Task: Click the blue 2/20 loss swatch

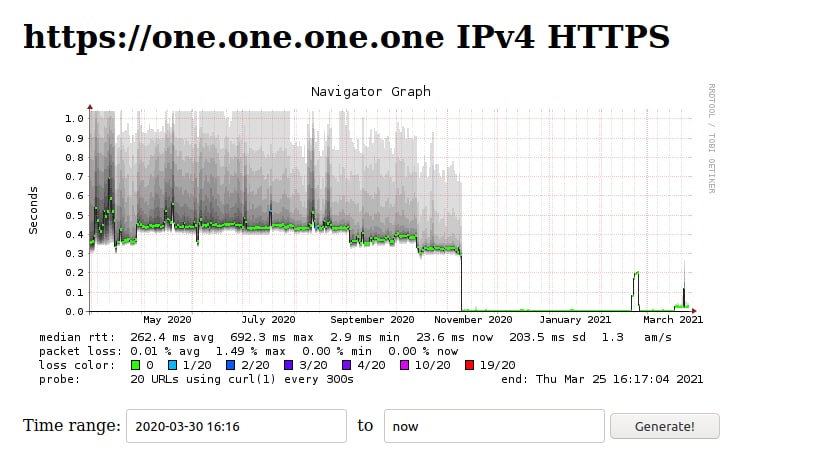Action: [231, 365]
